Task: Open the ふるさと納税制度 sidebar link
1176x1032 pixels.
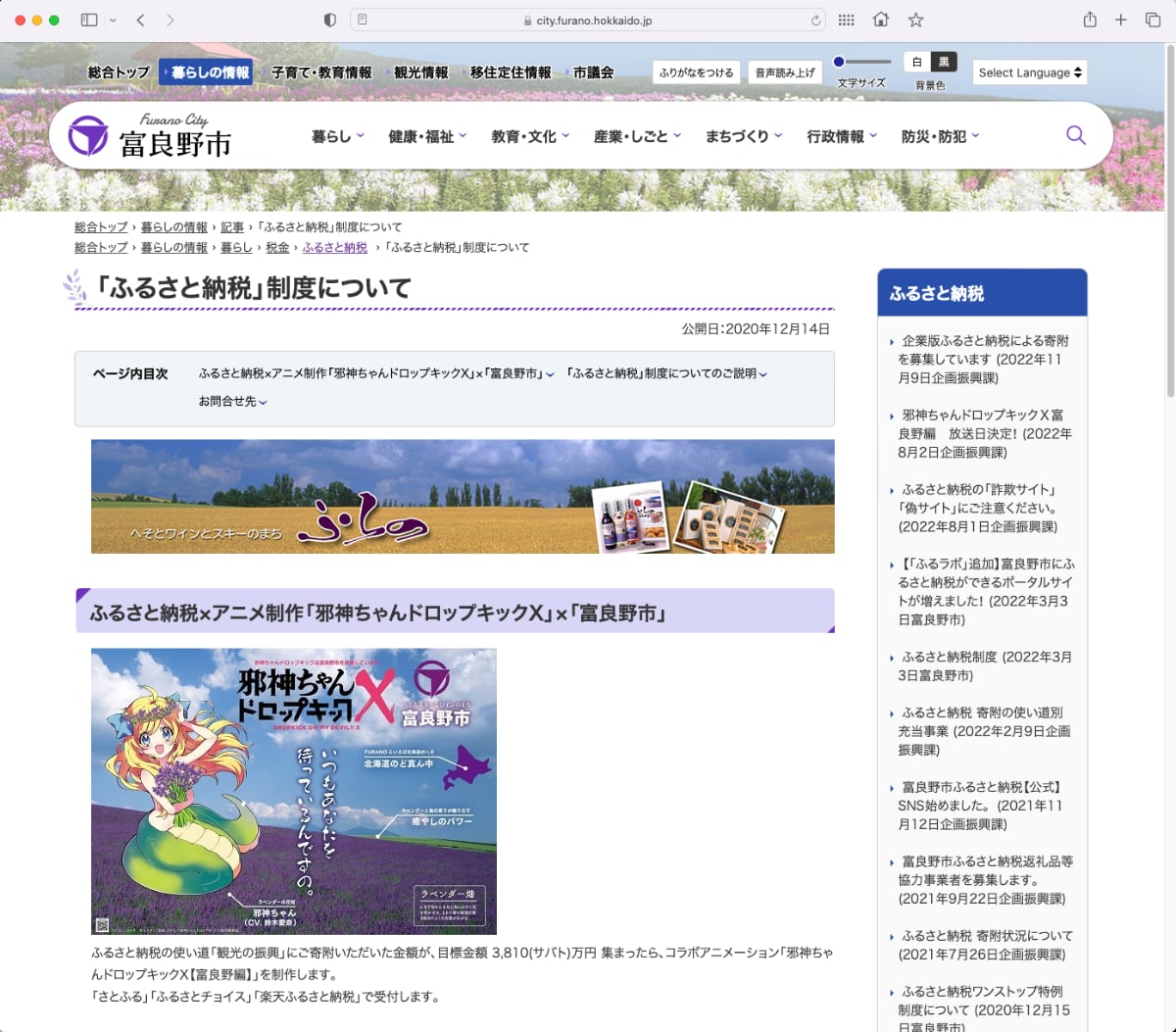Action: pos(985,665)
